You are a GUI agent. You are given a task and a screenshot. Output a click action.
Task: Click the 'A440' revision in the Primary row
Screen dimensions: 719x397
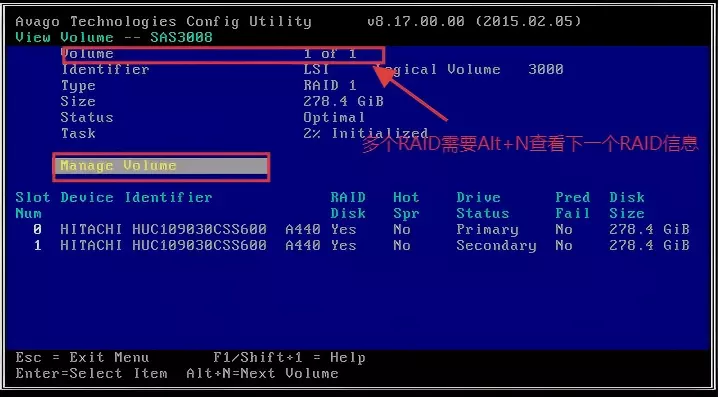point(303,229)
